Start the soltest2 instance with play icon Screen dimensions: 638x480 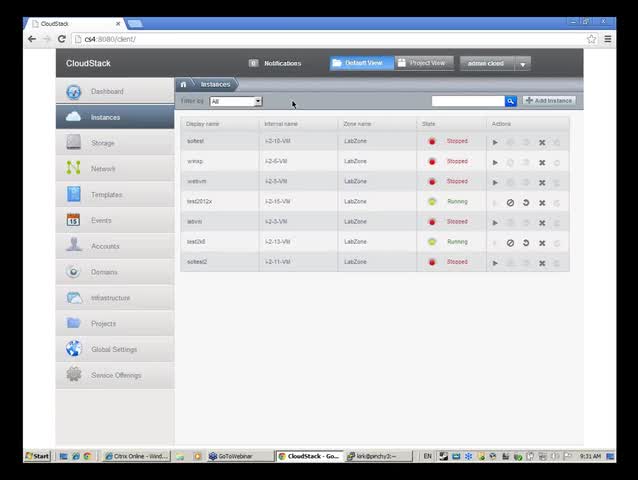pos(495,263)
